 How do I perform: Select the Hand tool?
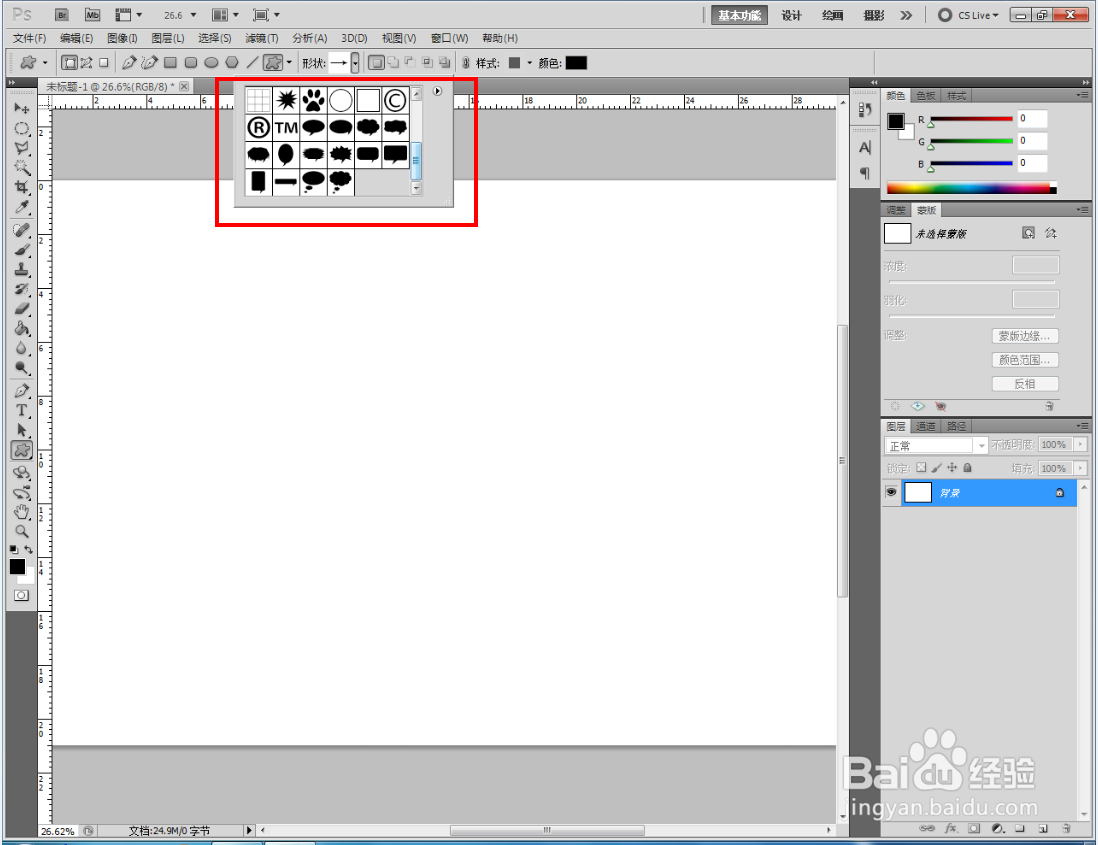22,512
